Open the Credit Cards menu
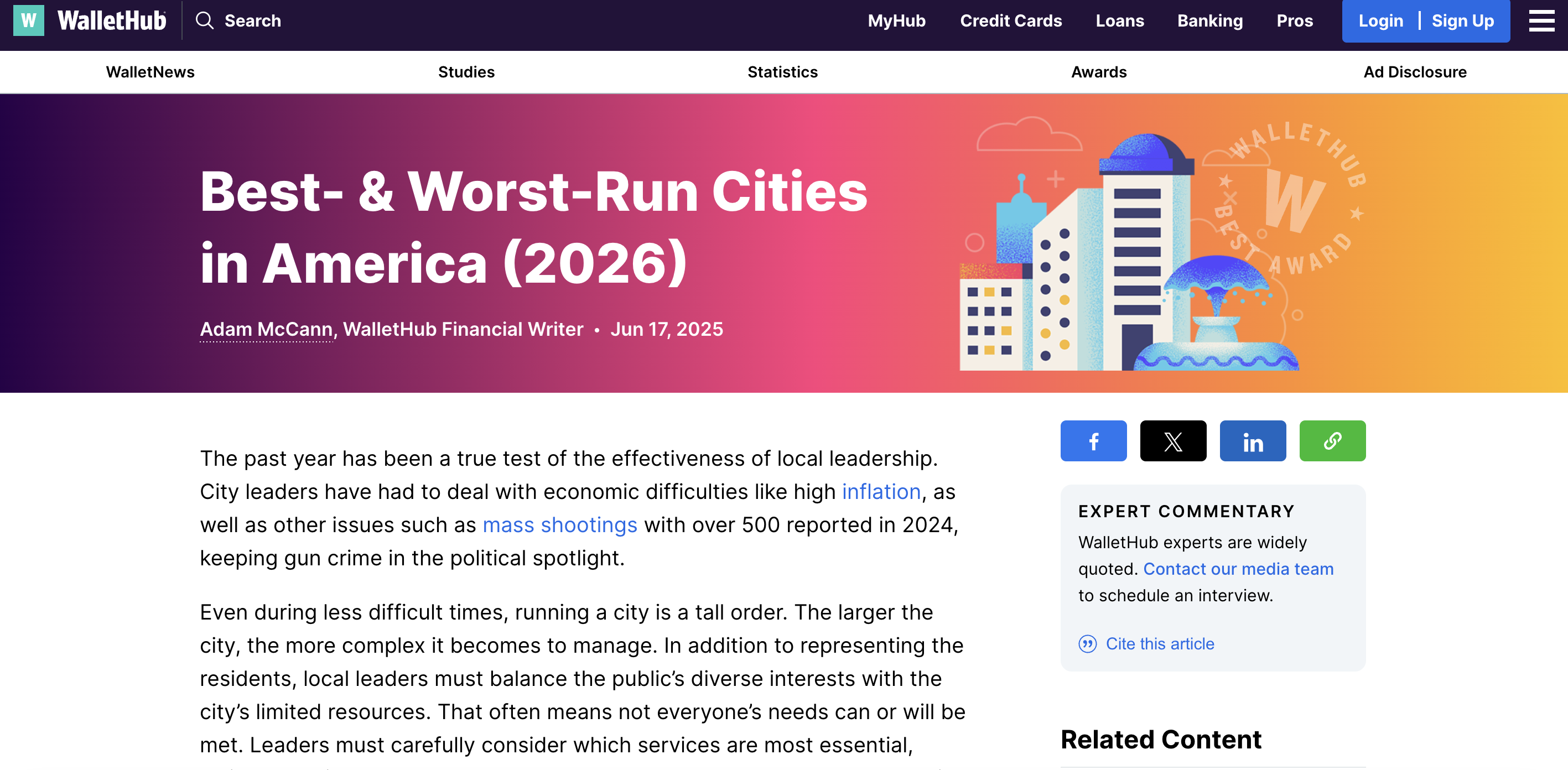This screenshot has width=1568, height=770. 1010,20
